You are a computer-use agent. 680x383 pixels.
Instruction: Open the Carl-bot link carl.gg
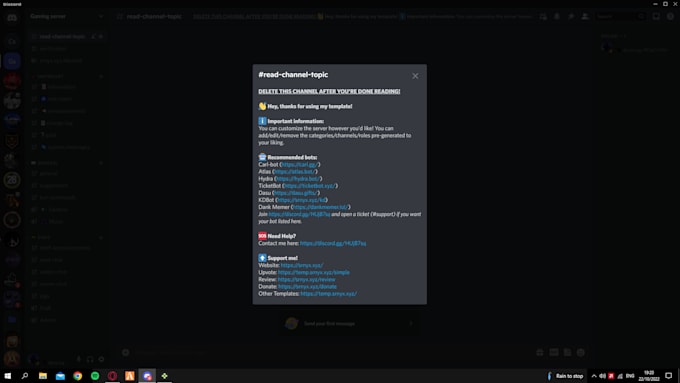point(300,164)
